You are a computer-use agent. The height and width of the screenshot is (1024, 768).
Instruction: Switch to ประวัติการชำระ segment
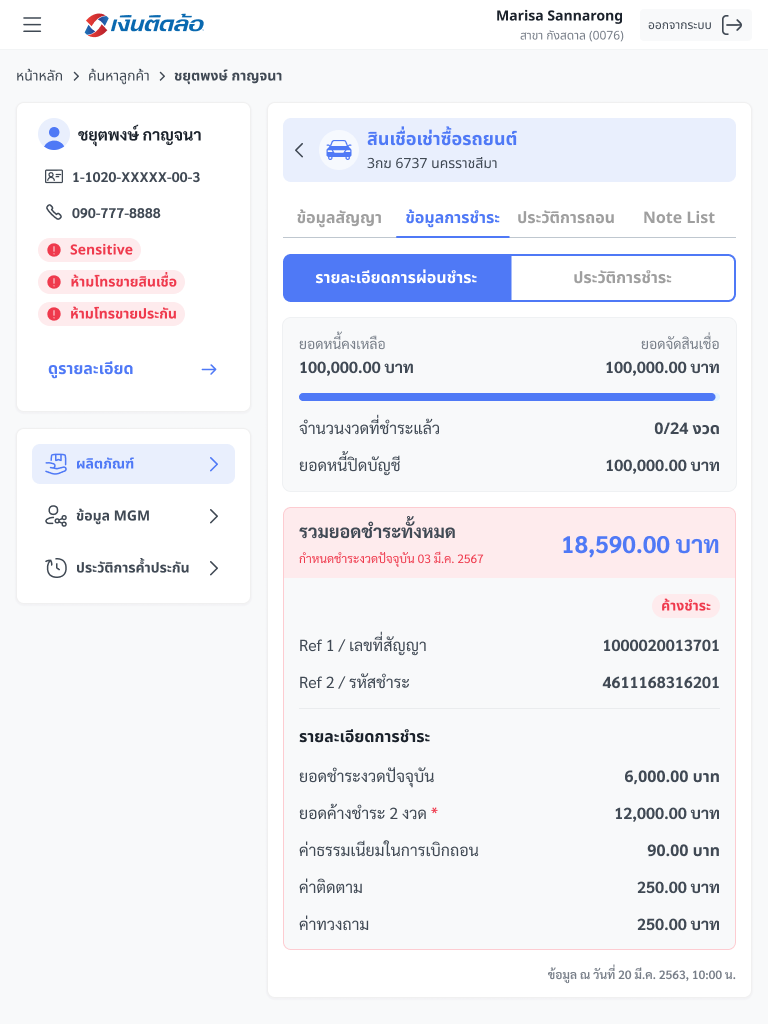[622, 278]
